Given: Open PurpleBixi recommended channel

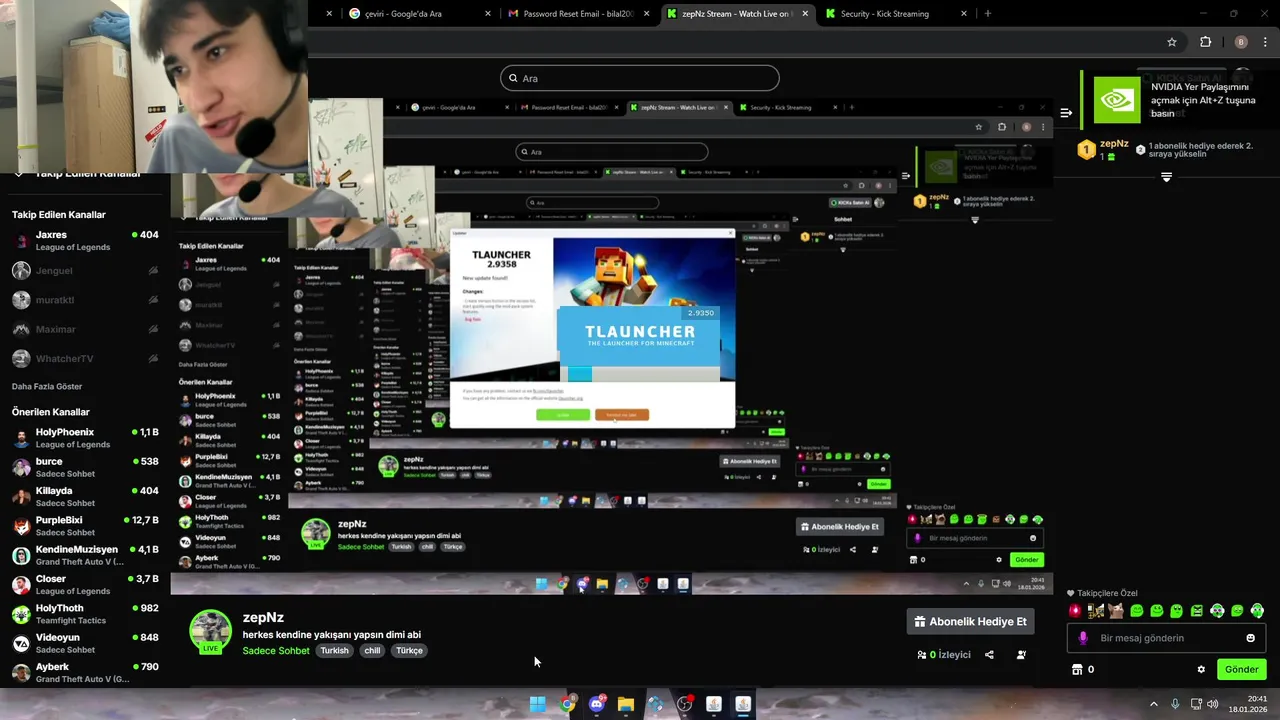Looking at the screenshot, I should pyautogui.click(x=85, y=526).
